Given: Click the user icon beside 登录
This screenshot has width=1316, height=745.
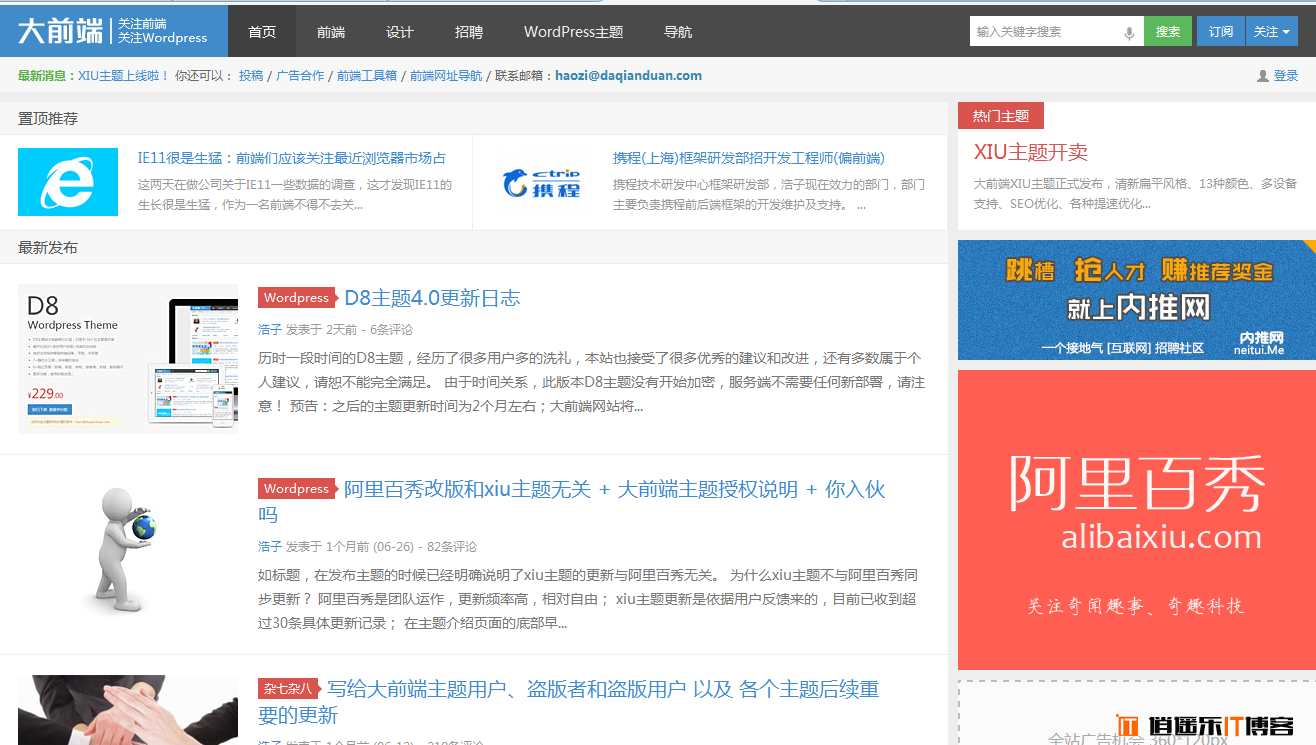Looking at the screenshot, I should coord(1262,76).
